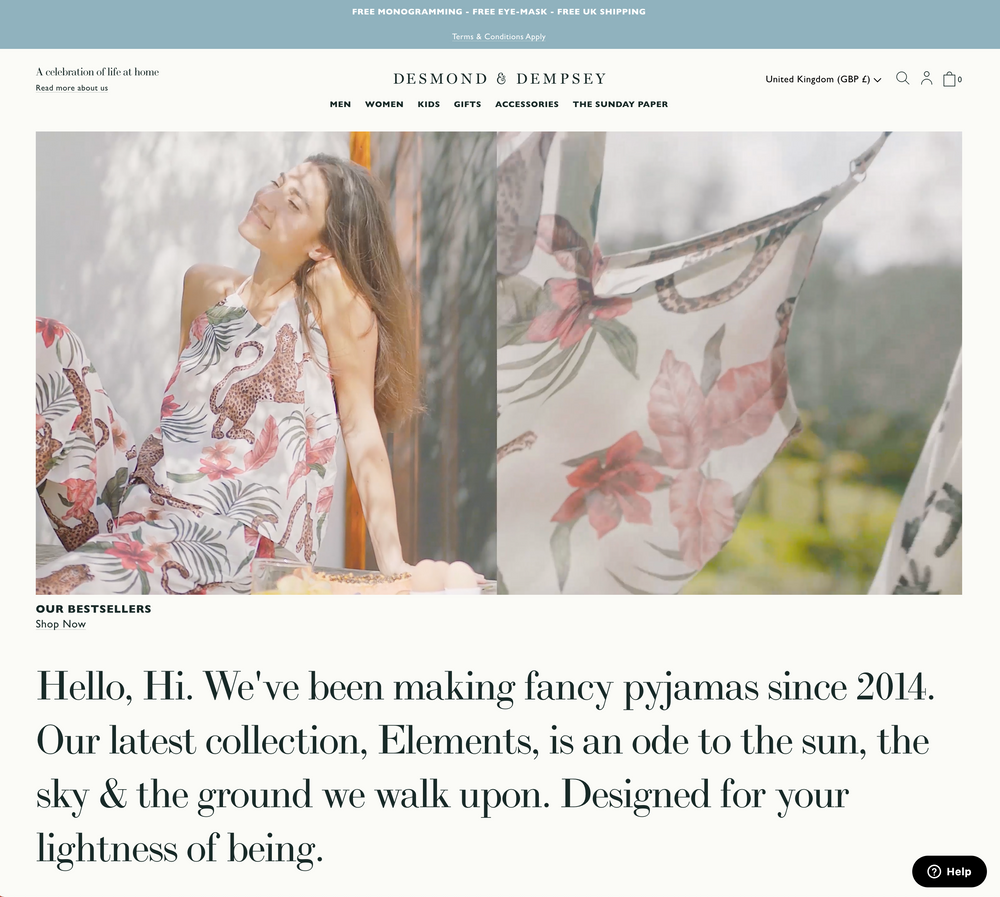Screen dimensions: 1000x897
Task: Click the Desmond & Dempsey logo
Action: (x=499, y=78)
